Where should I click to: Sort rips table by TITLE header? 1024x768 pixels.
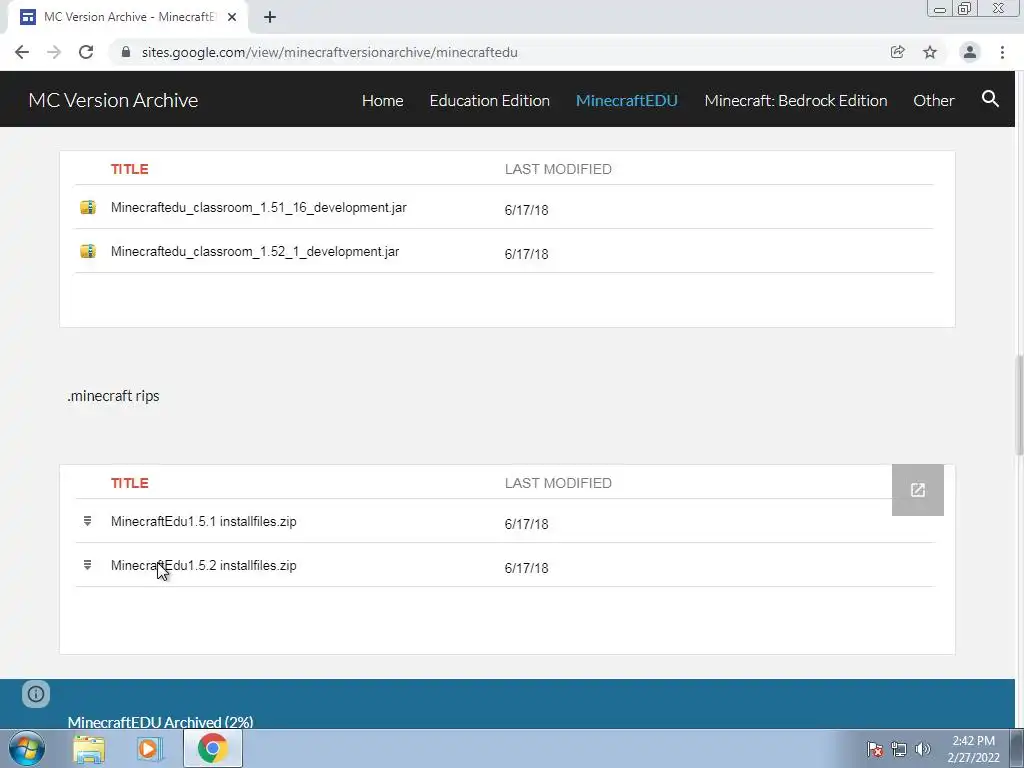coord(129,483)
